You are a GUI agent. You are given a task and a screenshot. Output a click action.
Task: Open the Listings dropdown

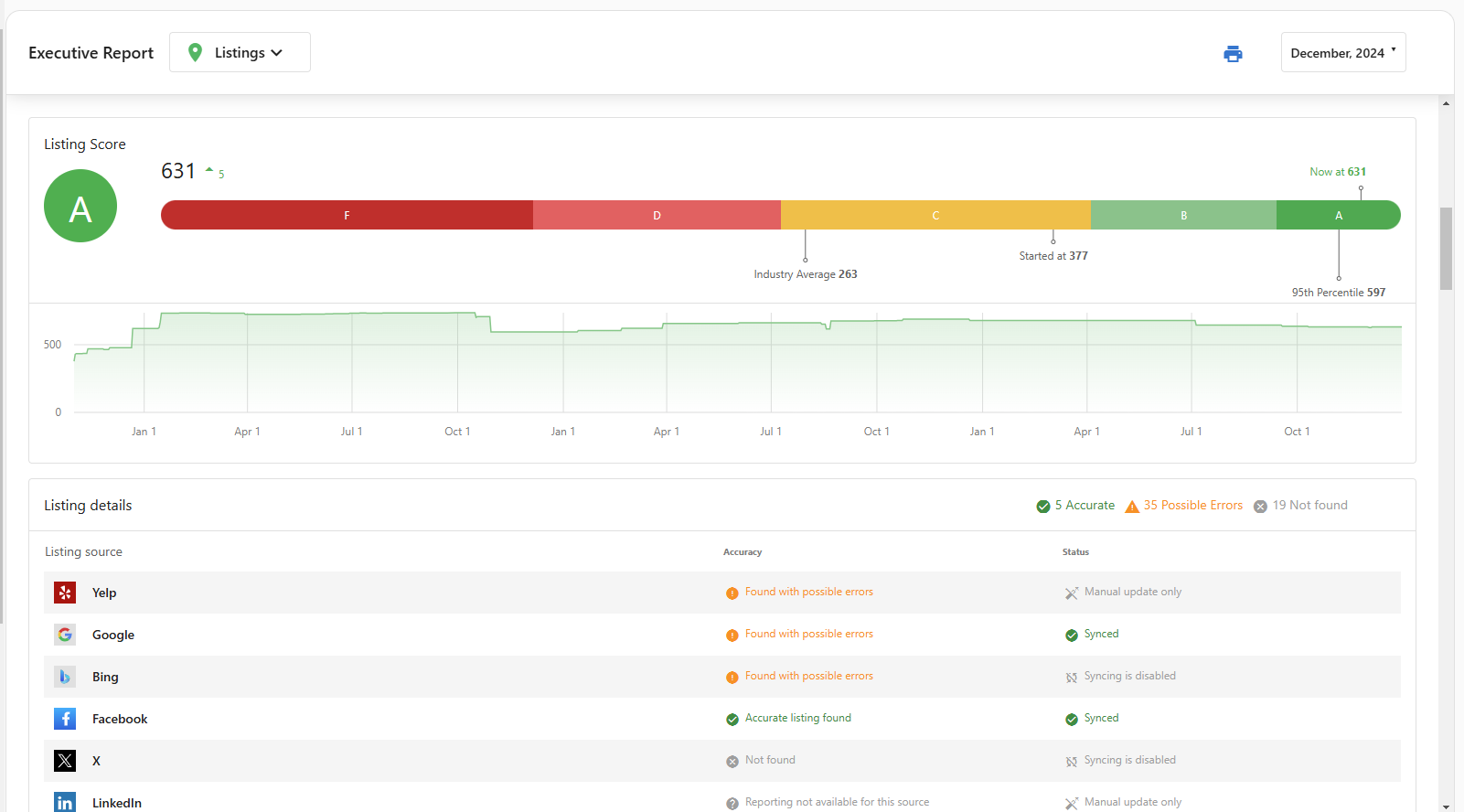coord(240,52)
